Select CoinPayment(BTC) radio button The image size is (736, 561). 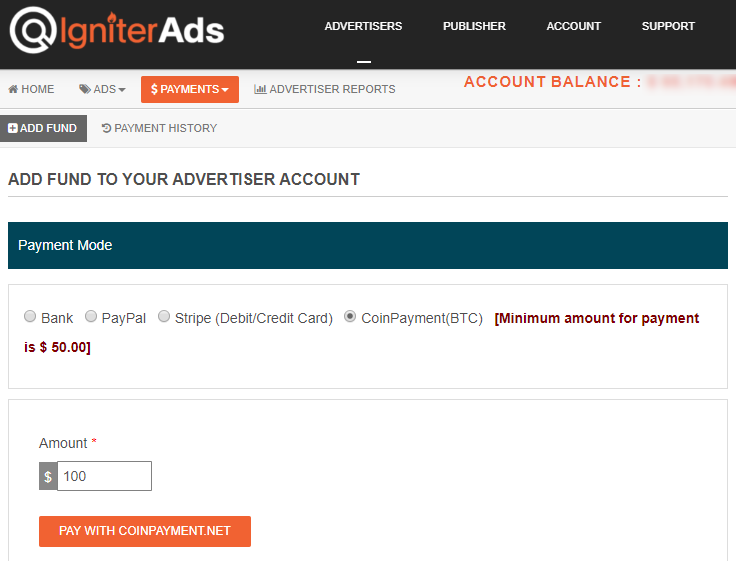coord(350,316)
